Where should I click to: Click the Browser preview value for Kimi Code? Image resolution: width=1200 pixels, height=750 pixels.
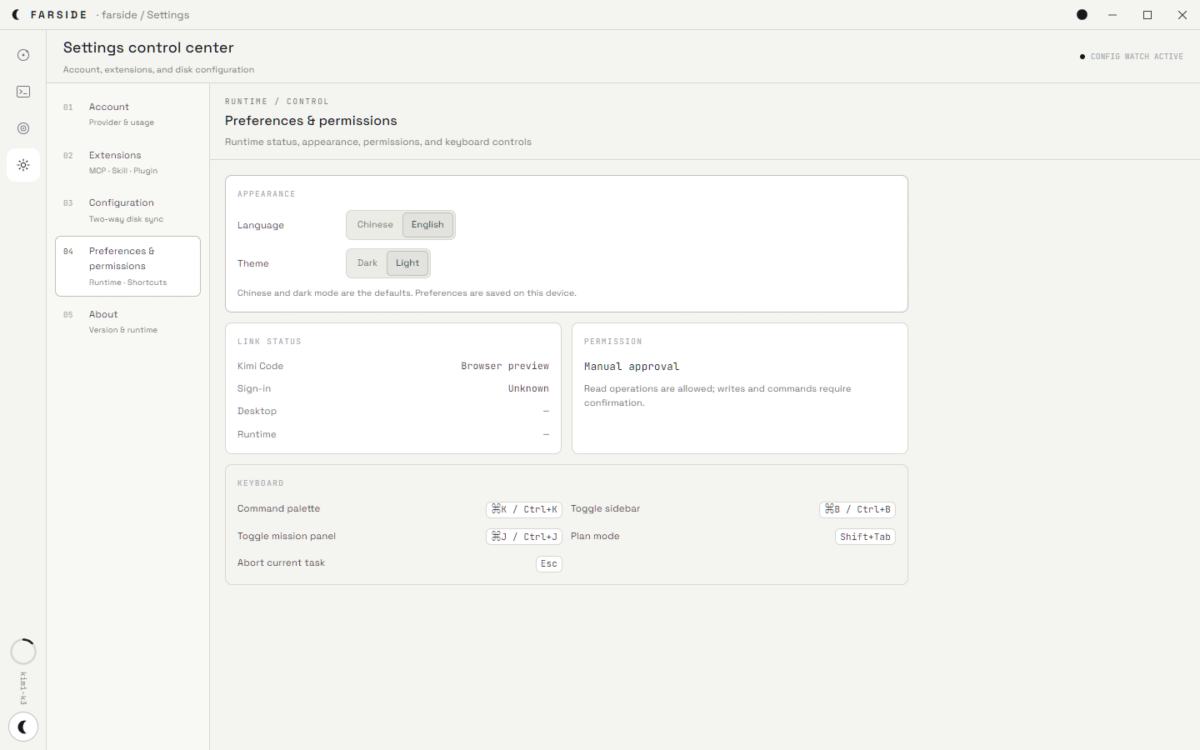pos(505,366)
